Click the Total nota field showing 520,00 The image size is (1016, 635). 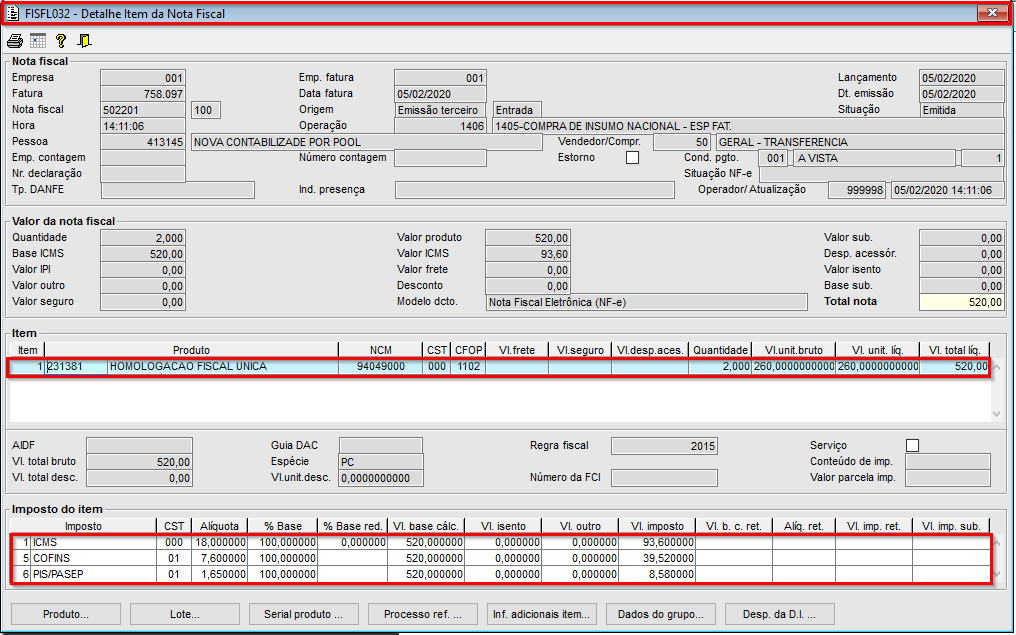point(962,302)
